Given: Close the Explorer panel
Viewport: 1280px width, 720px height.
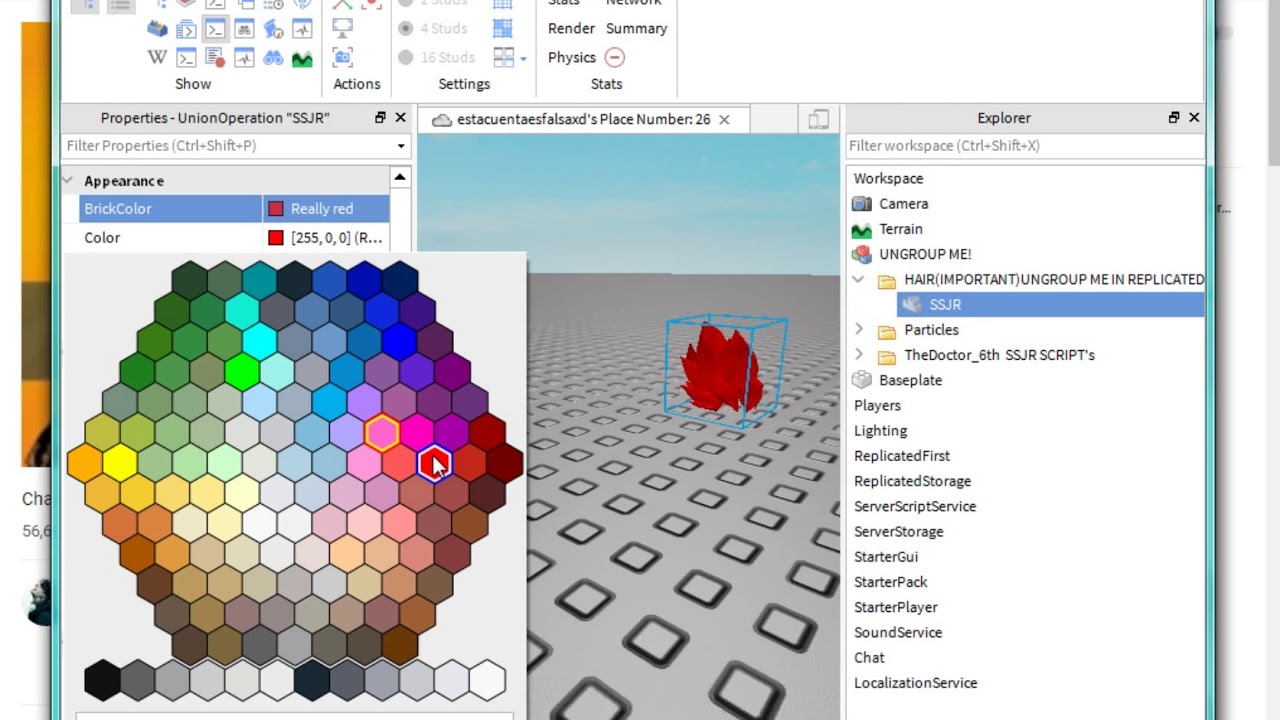Looking at the screenshot, I should point(1194,117).
